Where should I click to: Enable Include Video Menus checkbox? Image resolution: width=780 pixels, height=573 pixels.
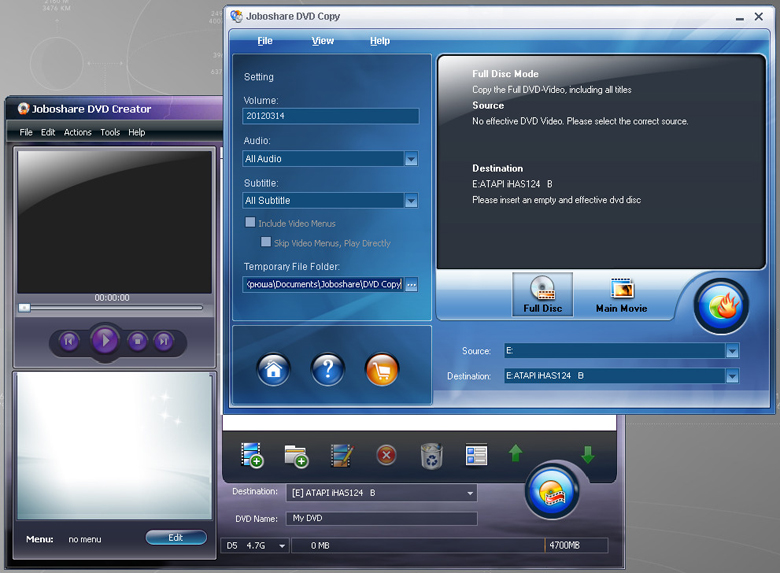(250, 222)
